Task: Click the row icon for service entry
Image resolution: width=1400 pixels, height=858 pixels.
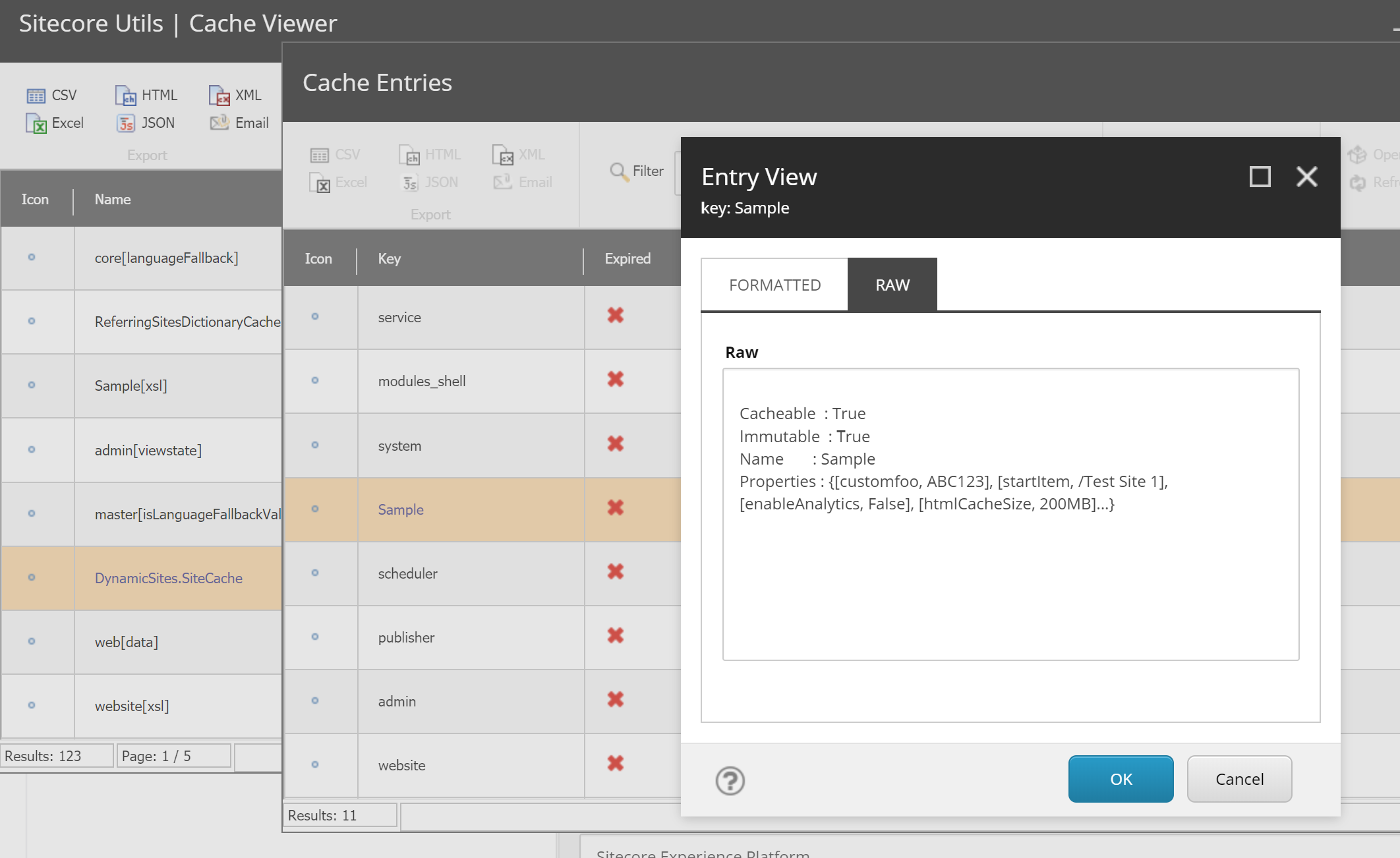Action: (x=315, y=317)
